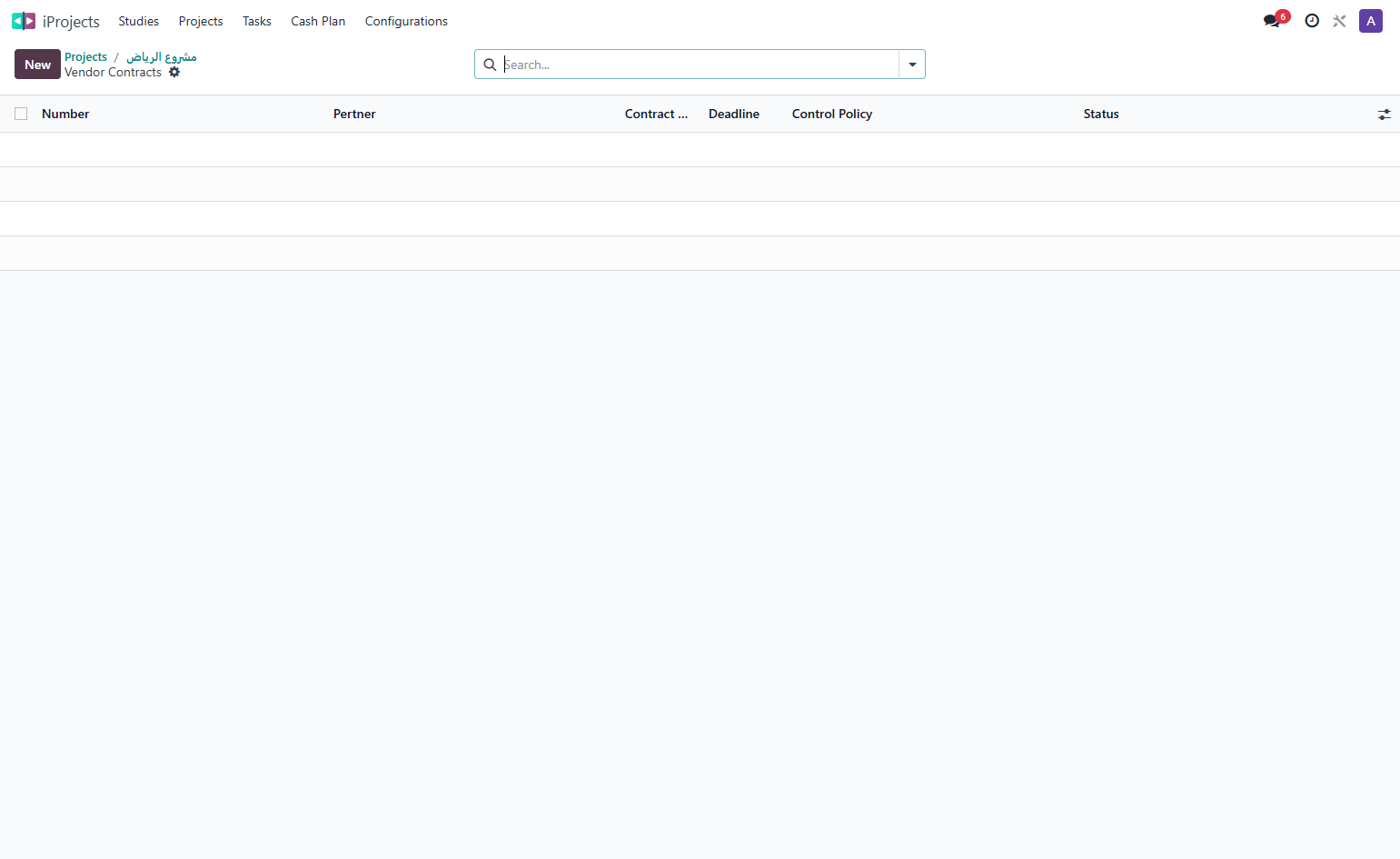Open the user avatar menu
The width and height of the screenshot is (1400, 859).
[x=1371, y=21]
